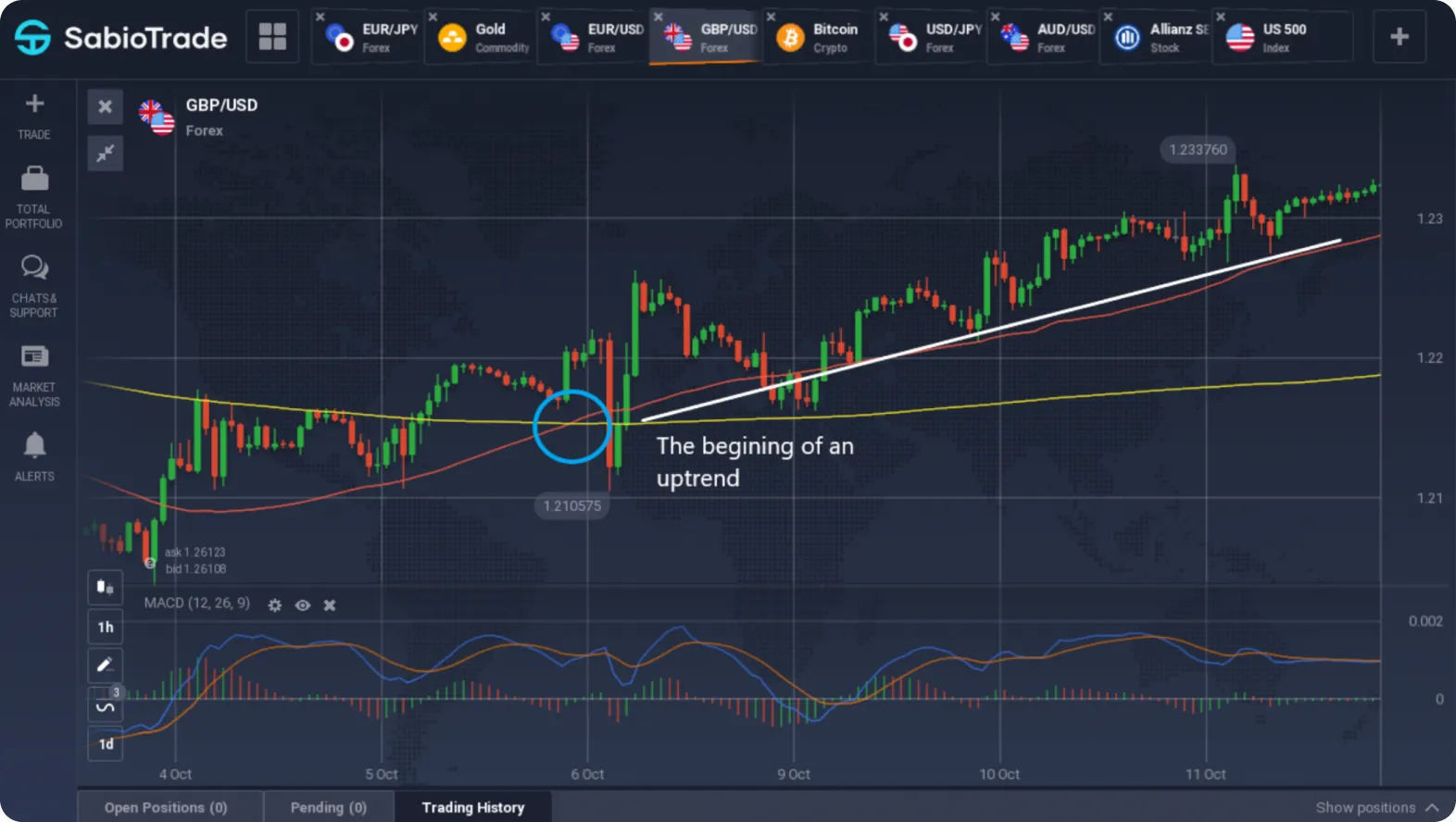The width and height of the screenshot is (1456, 822).
Task: Open Total Portfolio briefcase icon
Action: (x=34, y=178)
